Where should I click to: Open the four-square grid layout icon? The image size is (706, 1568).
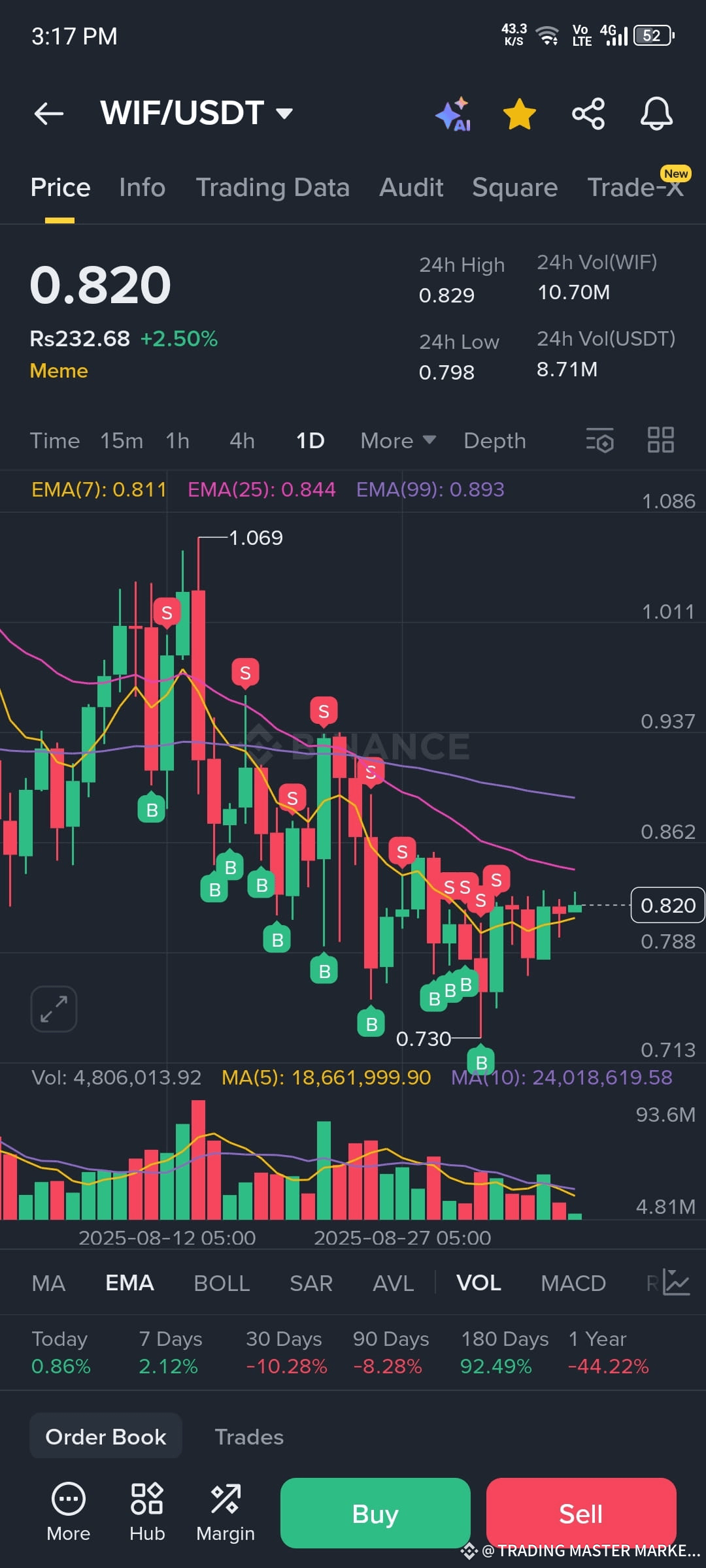pyautogui.click(x=661, y=440)
